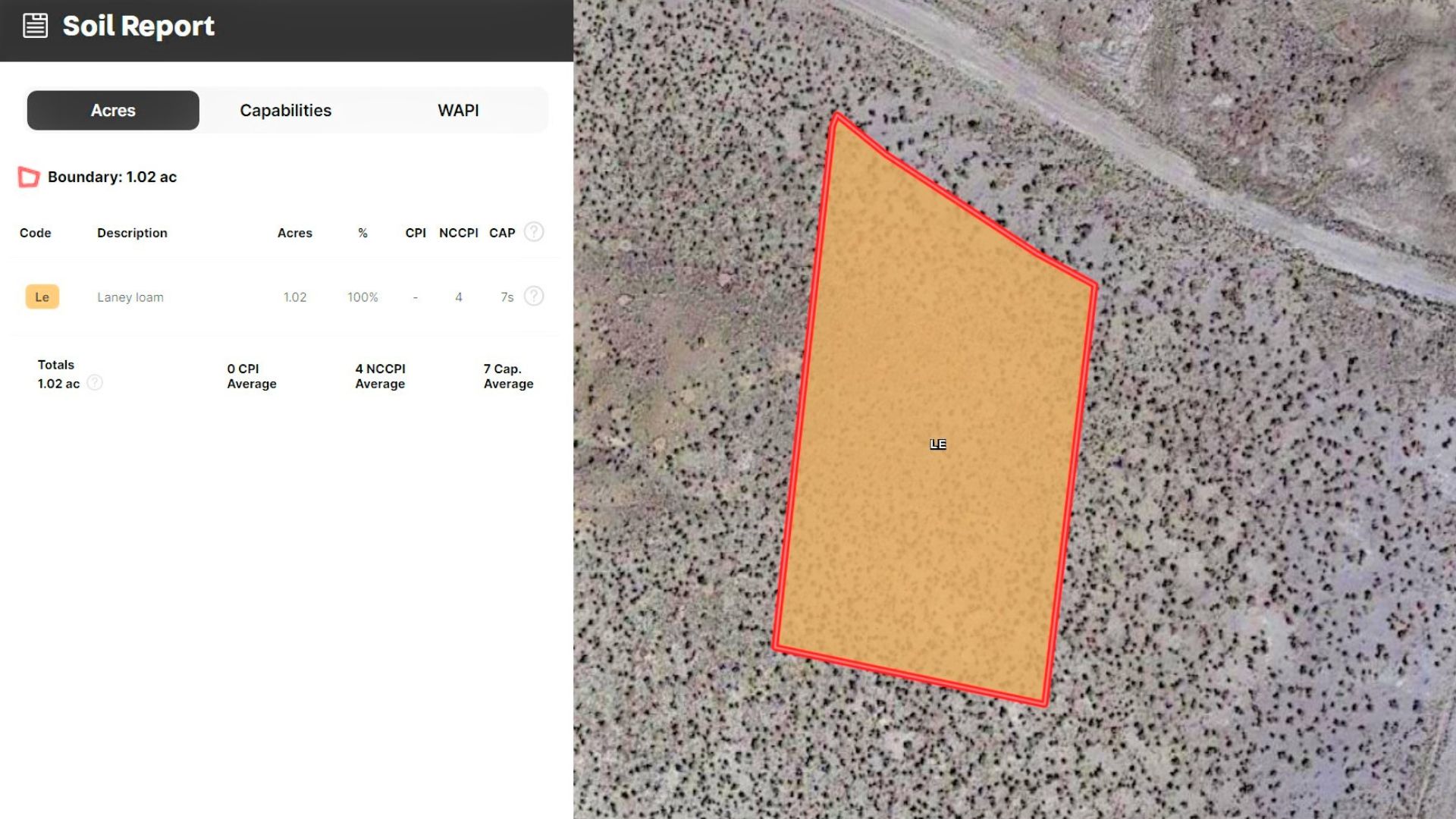Viewport: 1456px width, 819px height.
Task: Open the WAPI tab
Action: [458, 111]
